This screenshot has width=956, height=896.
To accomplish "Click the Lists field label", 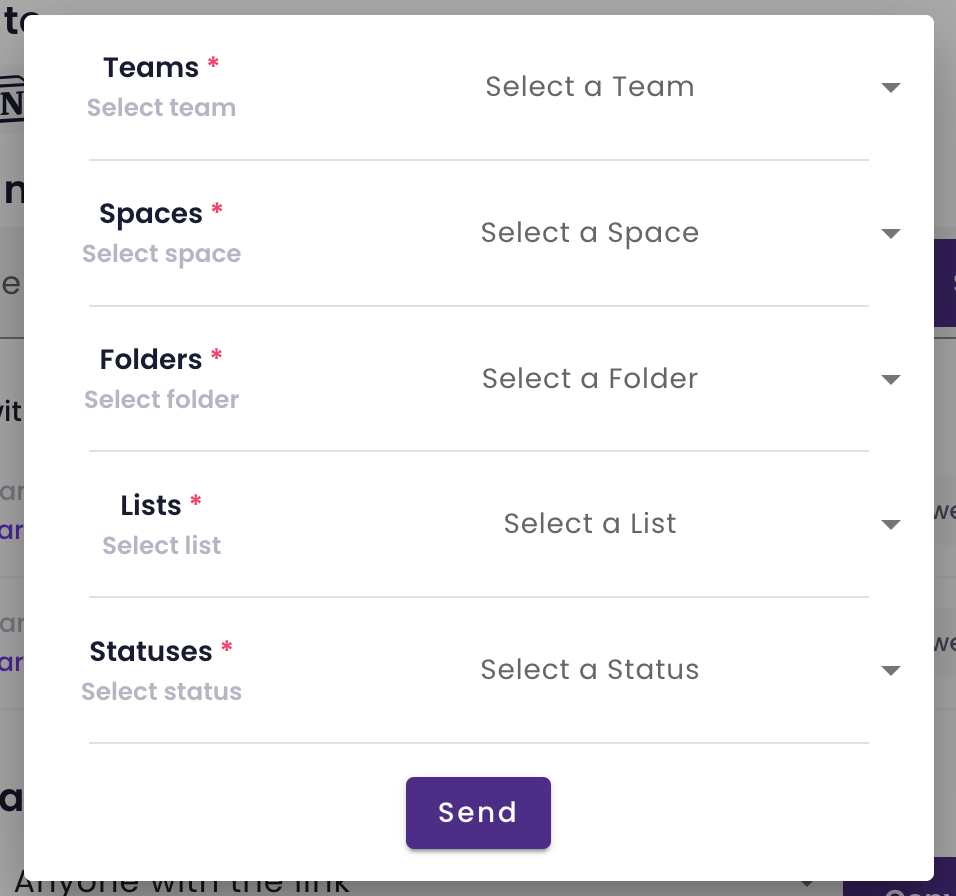I will click(x=151, y=505).
